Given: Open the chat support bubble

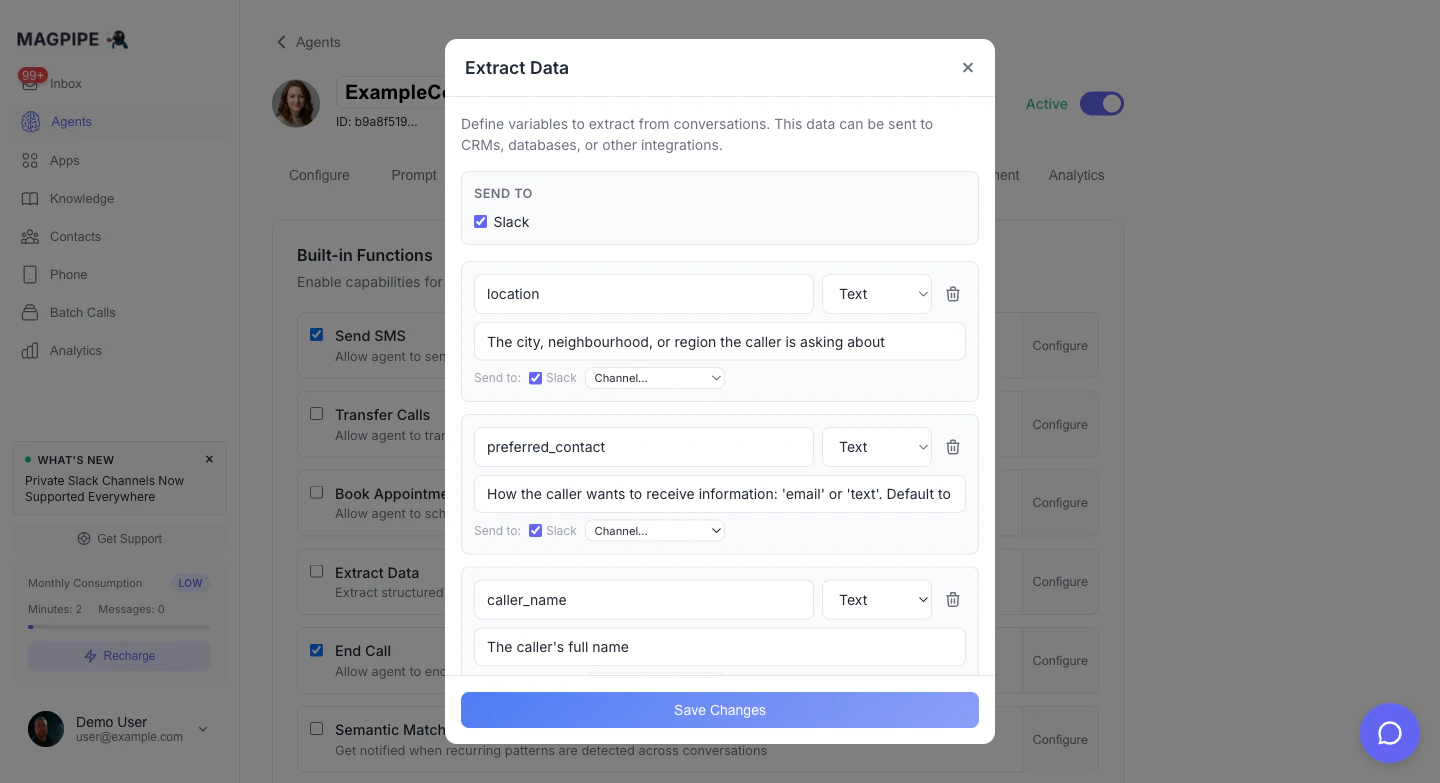Looking at the screenshot, I should (1389, 733).
